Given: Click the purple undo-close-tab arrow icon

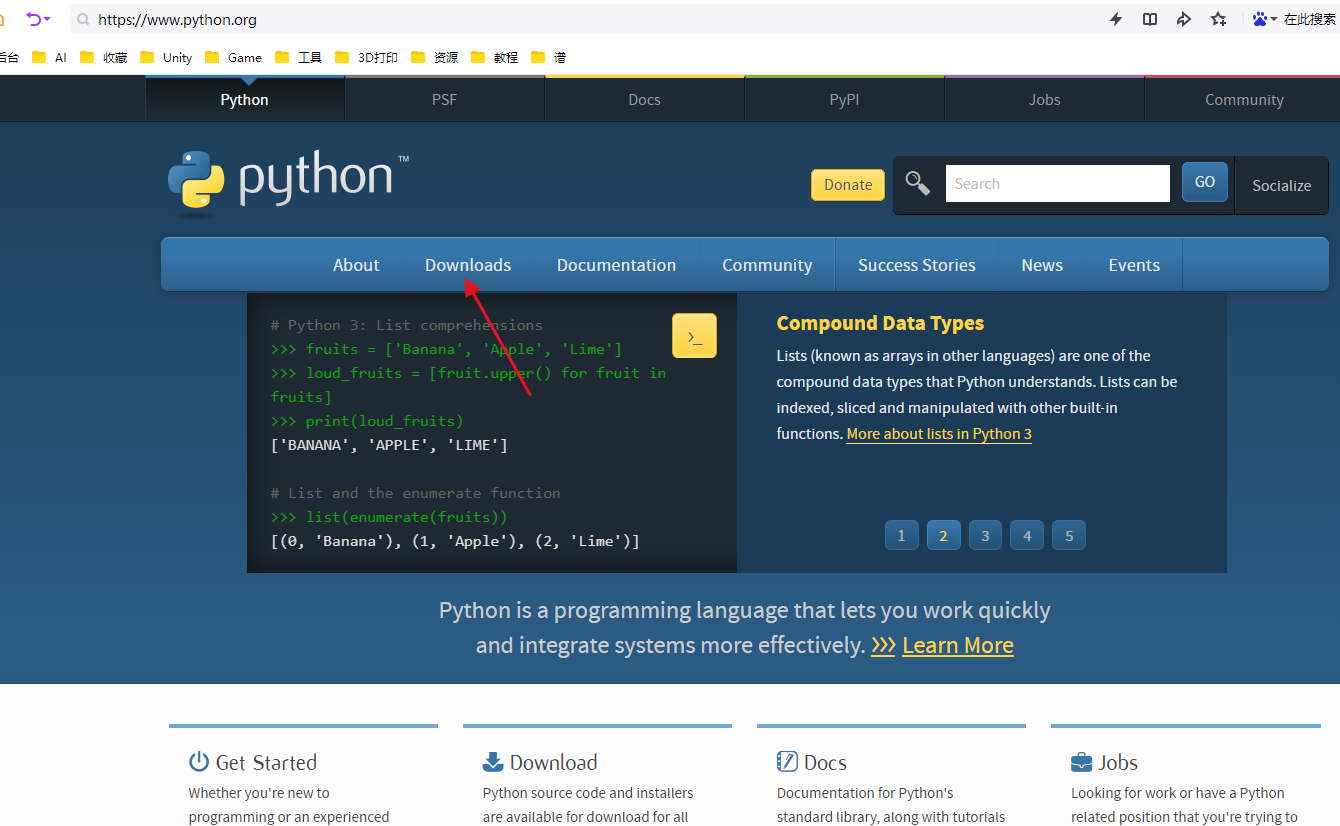Looking at the screenshot, I should tap(34, 19).
